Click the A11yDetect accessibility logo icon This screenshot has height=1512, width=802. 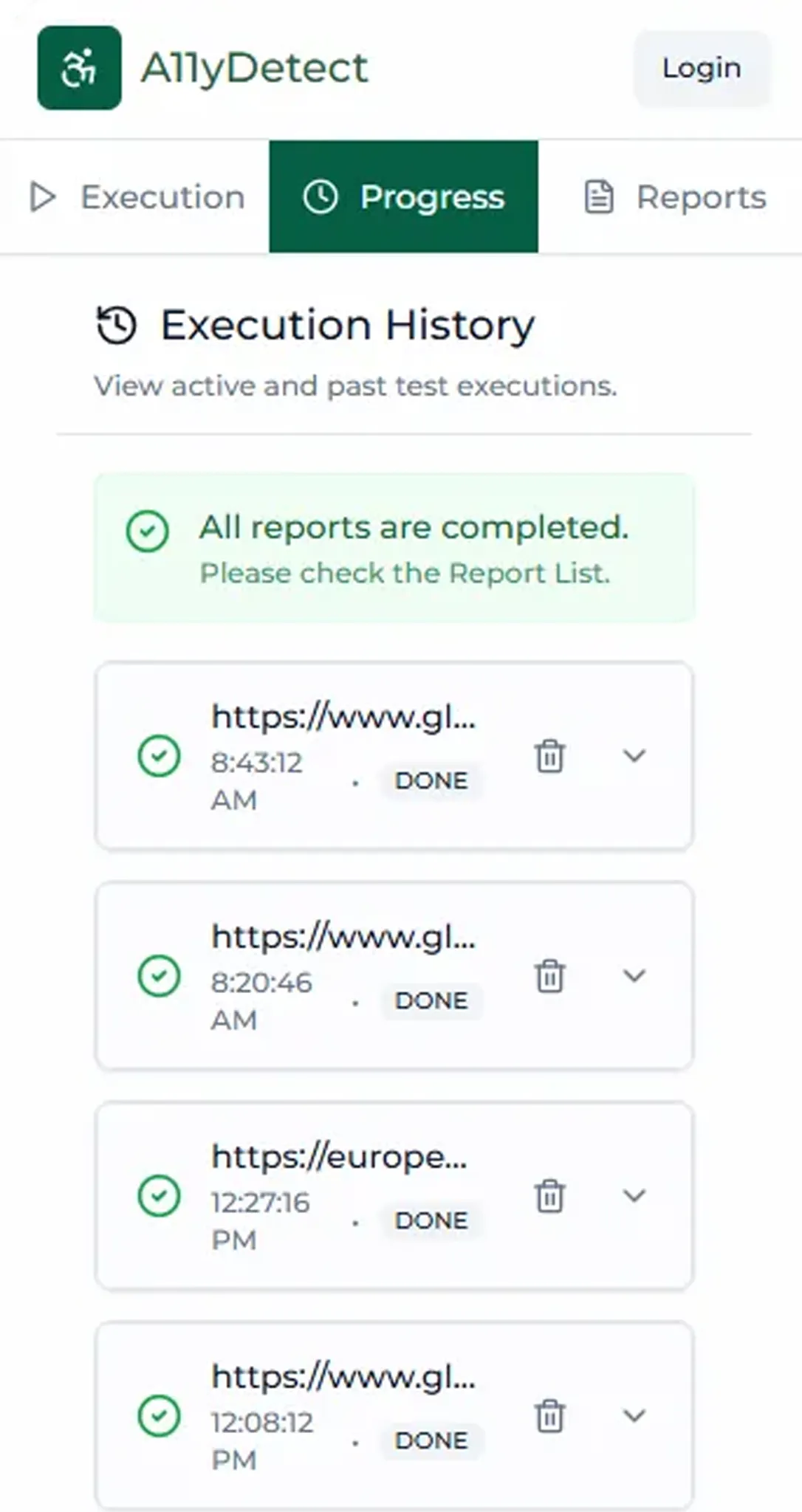pos(79,68)
